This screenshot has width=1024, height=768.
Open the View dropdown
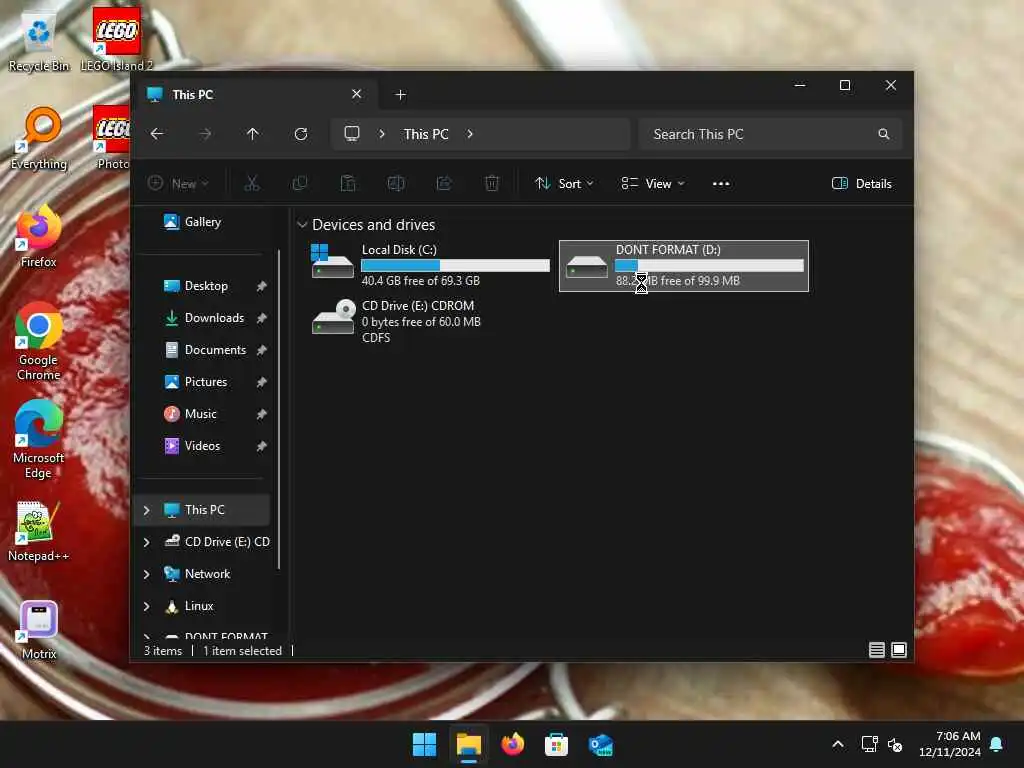[x=652, y=184]
